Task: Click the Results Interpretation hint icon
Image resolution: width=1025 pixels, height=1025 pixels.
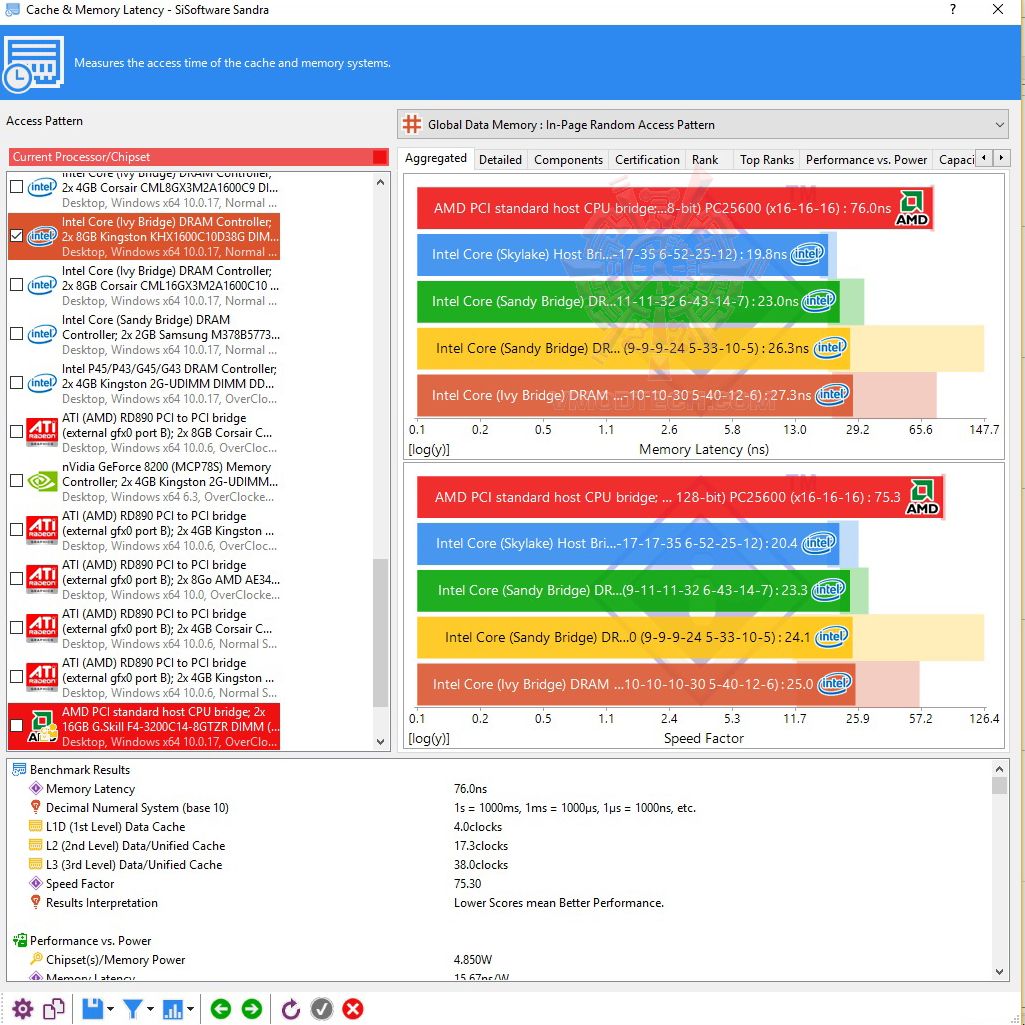Action: tap(36, 902)
